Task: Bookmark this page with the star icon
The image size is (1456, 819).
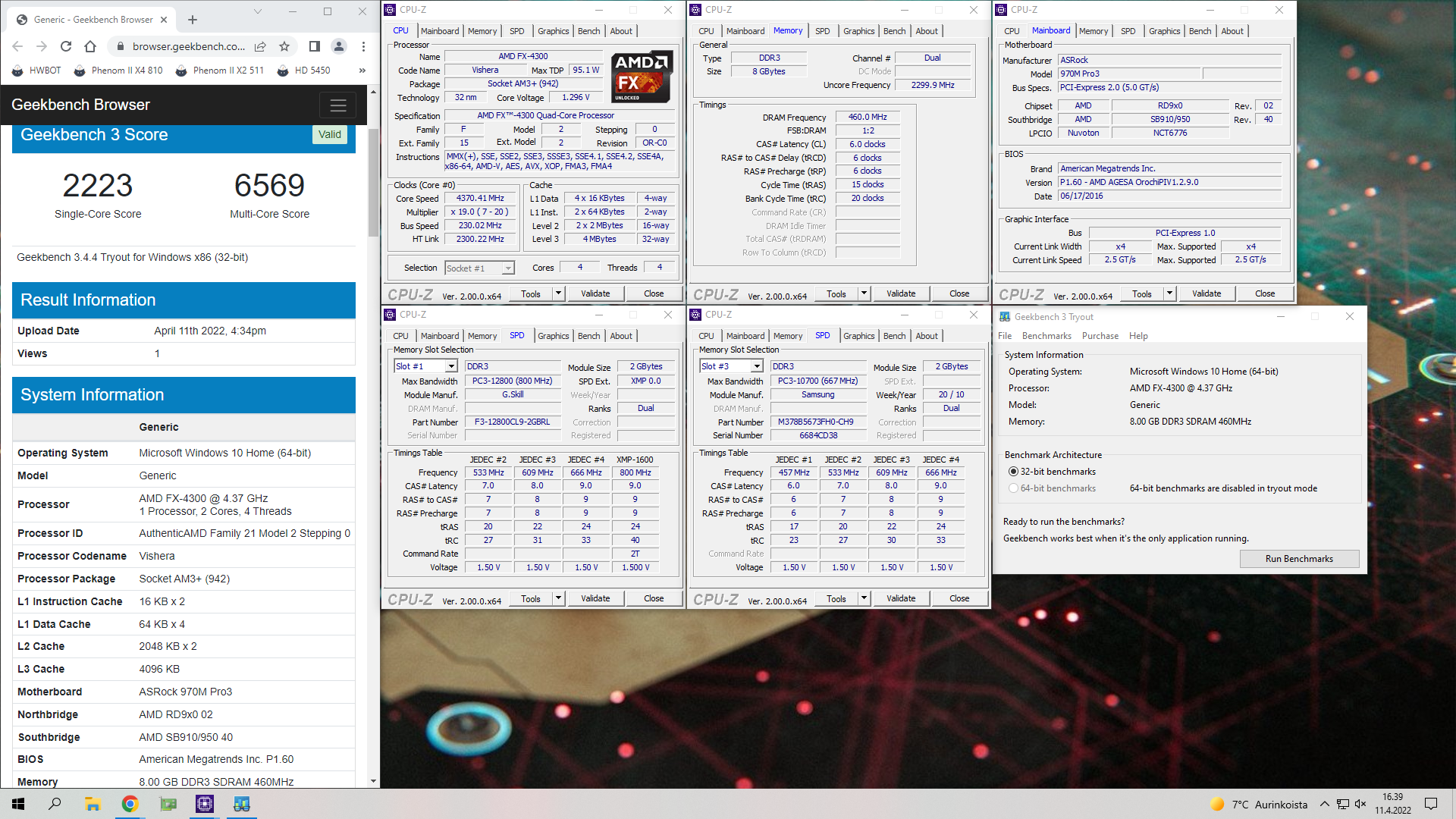Action: (284, 46)
